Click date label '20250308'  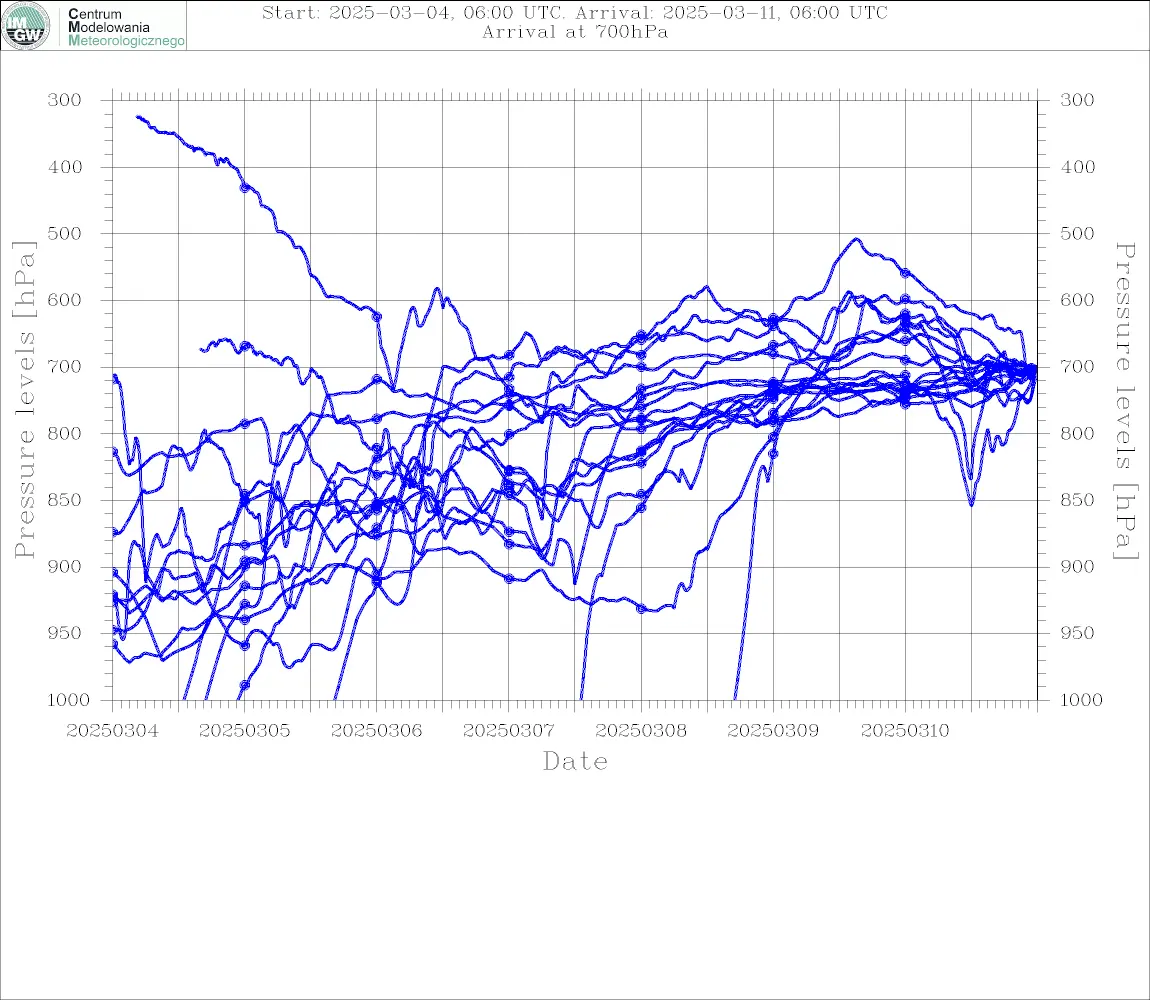(641, 731)
